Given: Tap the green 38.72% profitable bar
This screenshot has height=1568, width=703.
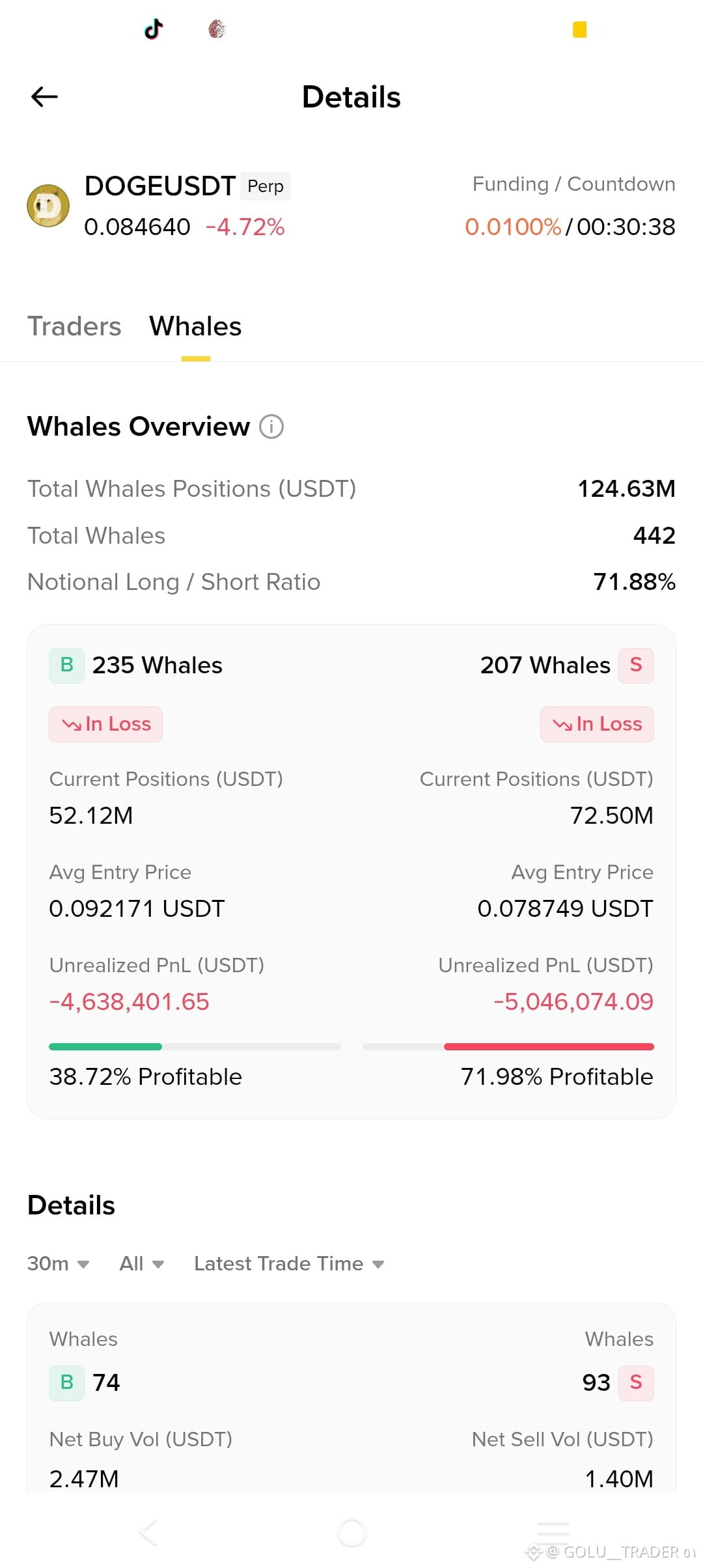Looking at the screenshot, I should tap(105, 1046).
